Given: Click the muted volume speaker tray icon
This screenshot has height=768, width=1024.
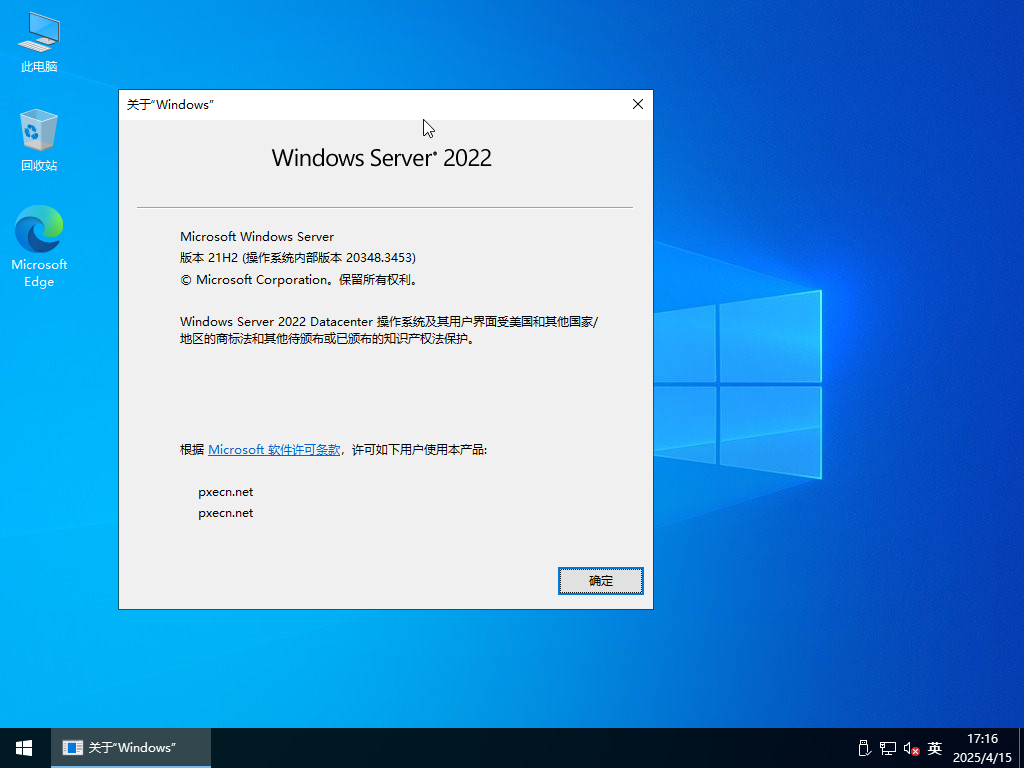Looking at the screenshot, I should coord(911,748).
